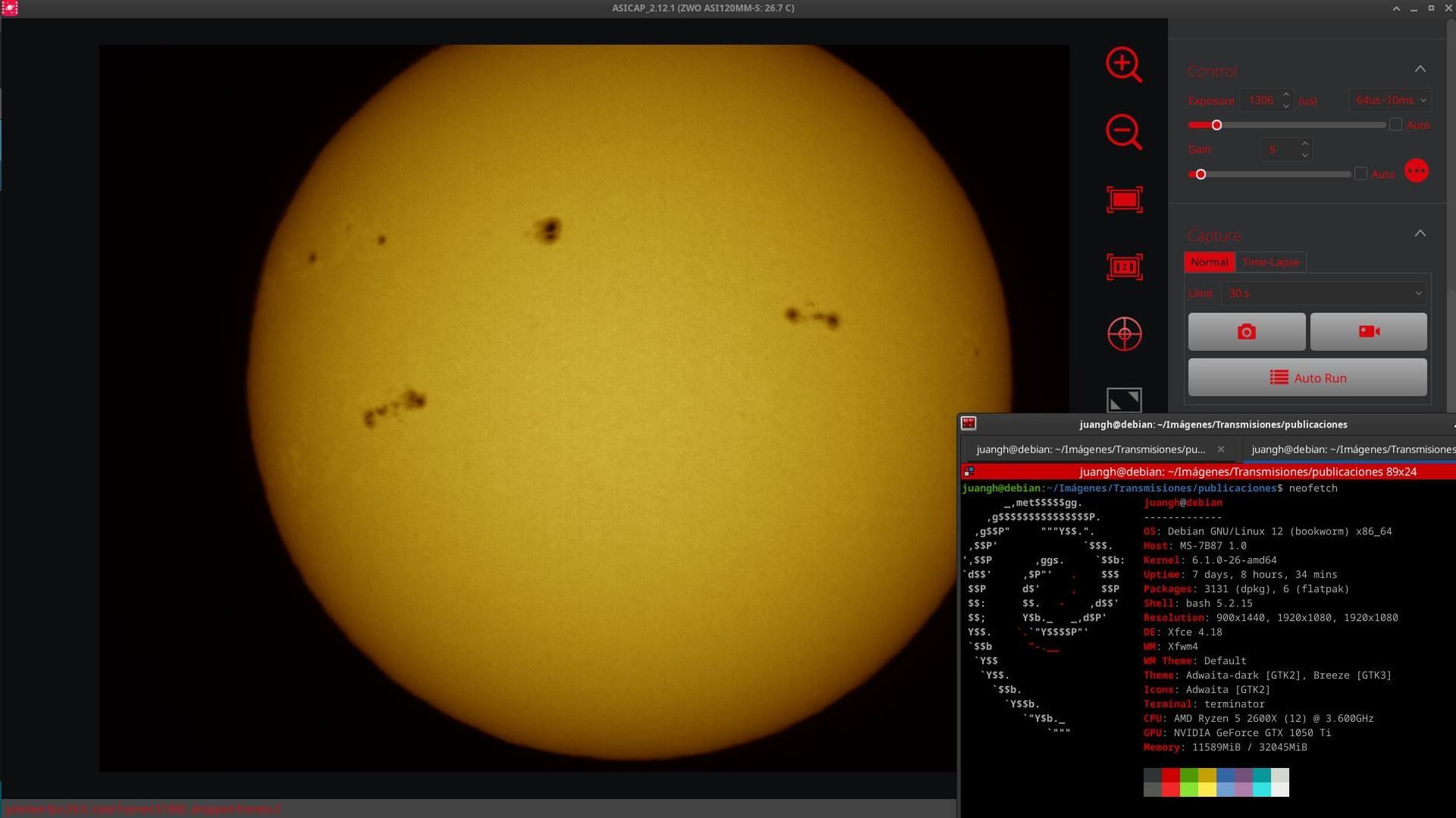Select the first terminal tab
The image size is (1456, 818).
pyautogui.click(x=1090, y=450)
